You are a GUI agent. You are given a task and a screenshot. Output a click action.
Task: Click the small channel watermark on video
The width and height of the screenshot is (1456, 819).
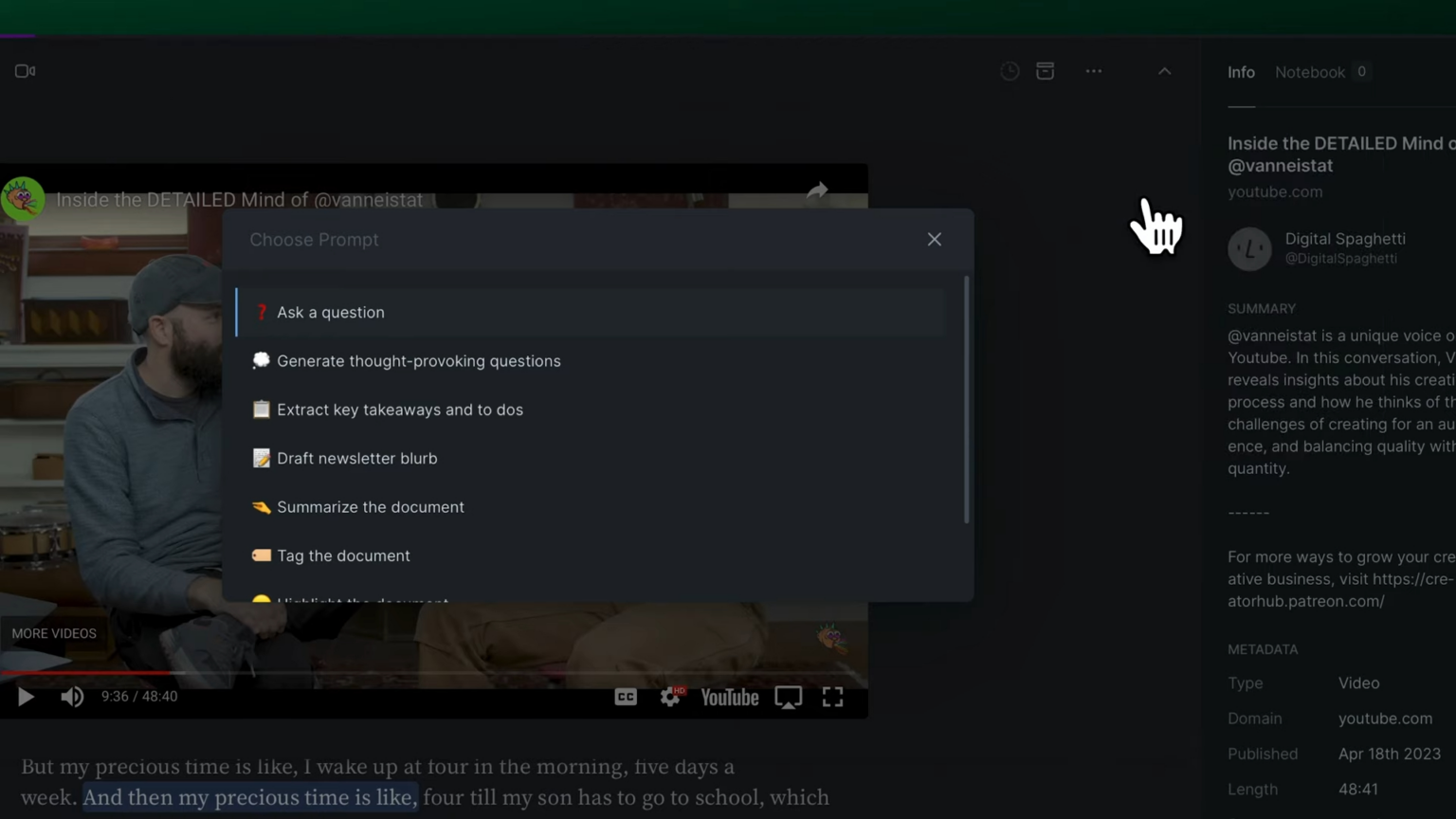pyautogui.click(x=831, y=638)
